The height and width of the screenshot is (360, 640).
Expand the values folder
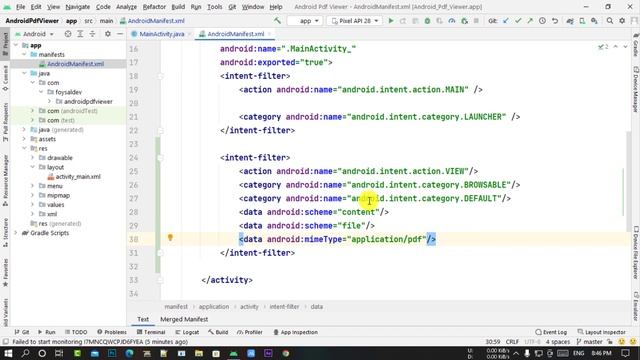33,204
